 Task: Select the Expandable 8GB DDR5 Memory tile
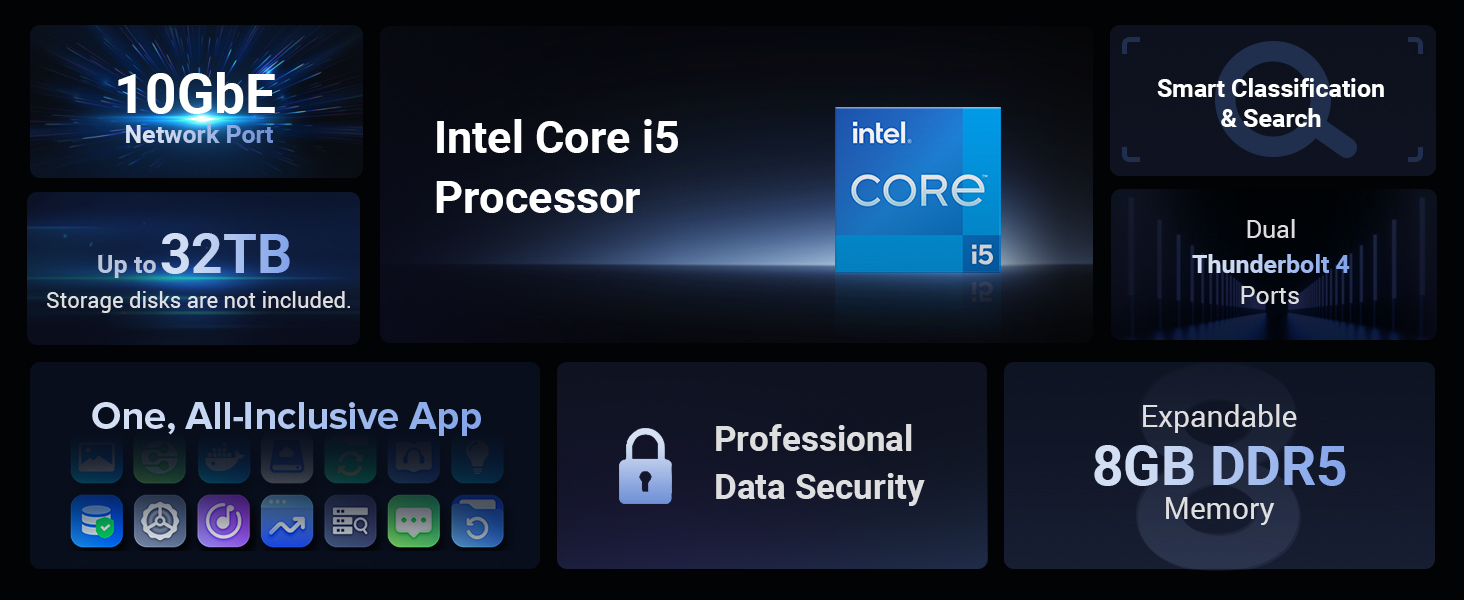[1219, 465]
